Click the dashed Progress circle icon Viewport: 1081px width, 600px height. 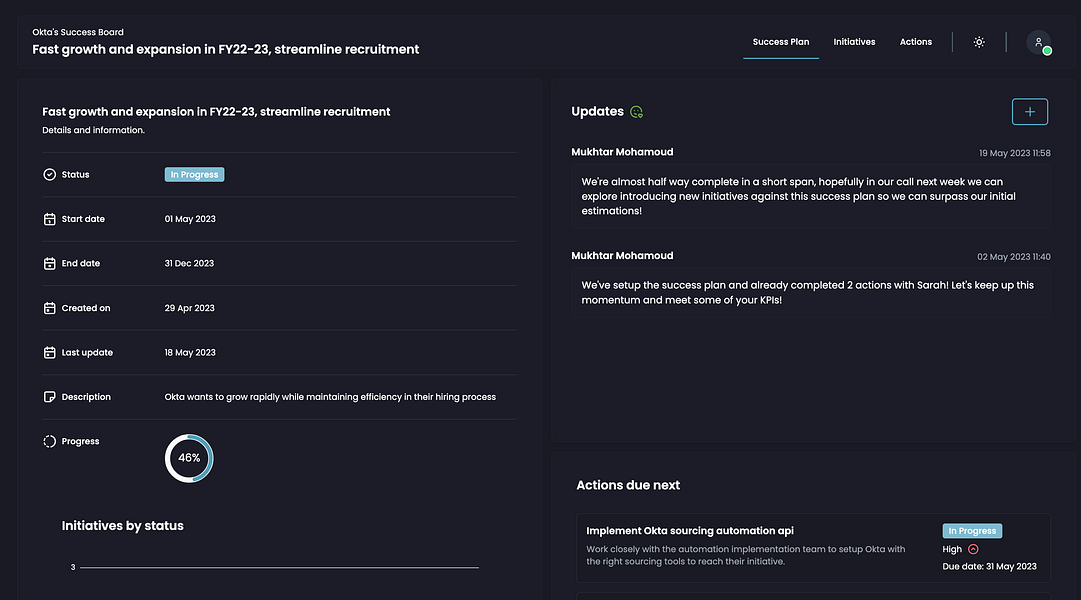click(x=50, y=441)
